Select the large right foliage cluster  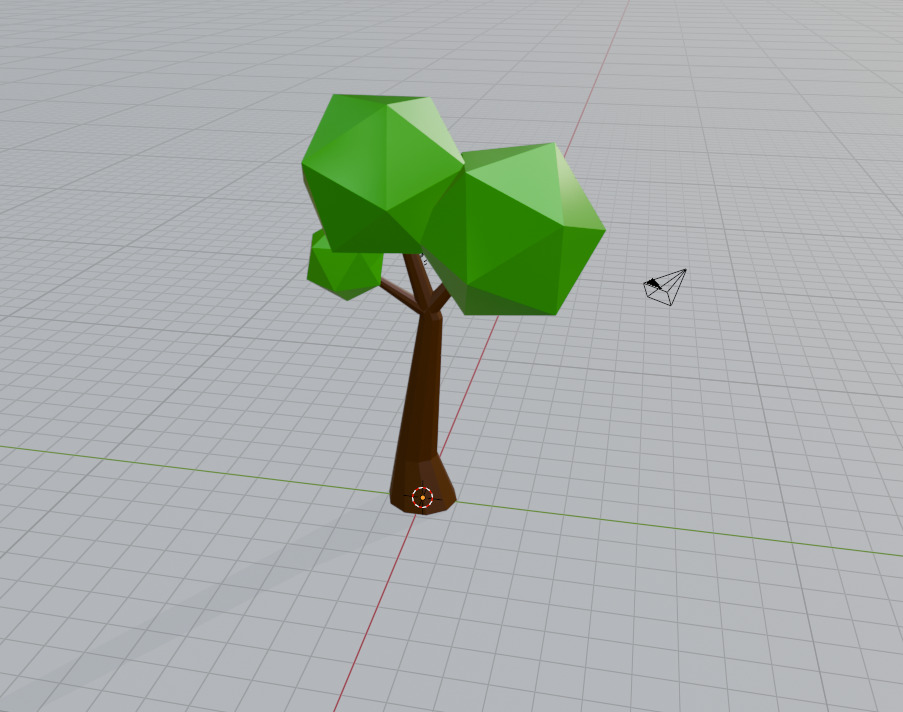coord(515,230)
